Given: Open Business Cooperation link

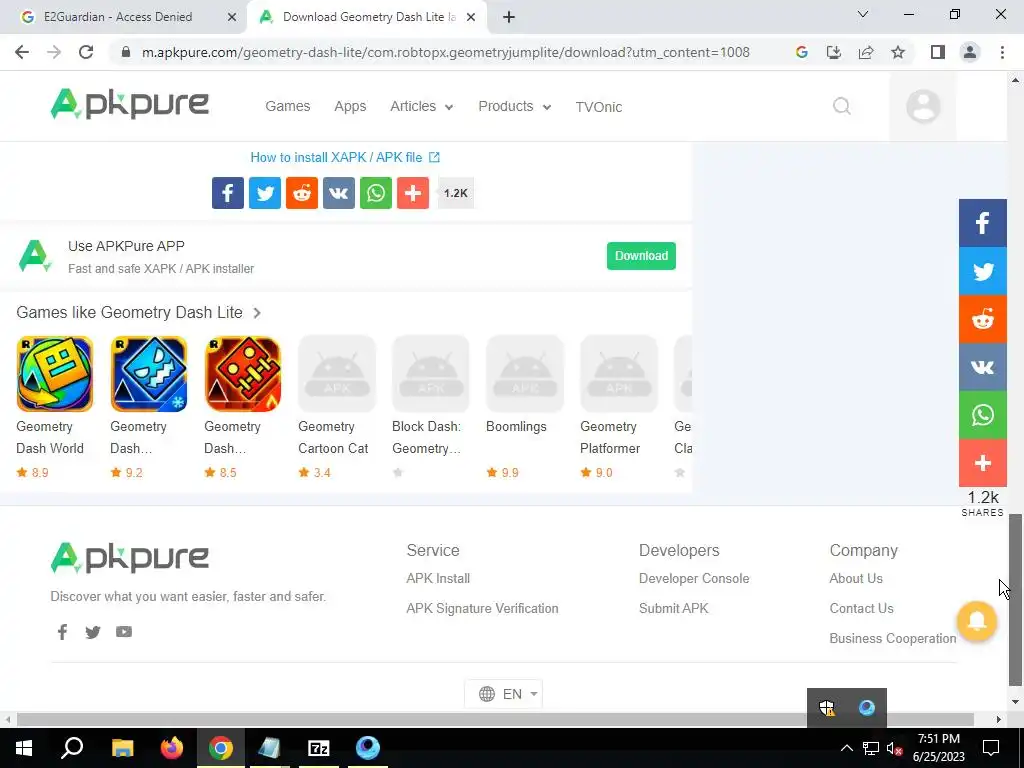Looking at the screenshot, I should coord(893,639).
